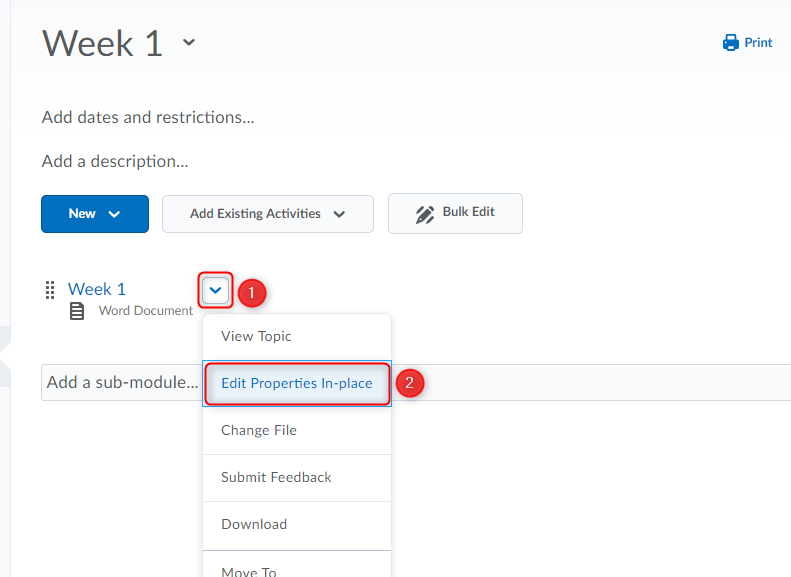Open the Week 1 Word document link

97,290
